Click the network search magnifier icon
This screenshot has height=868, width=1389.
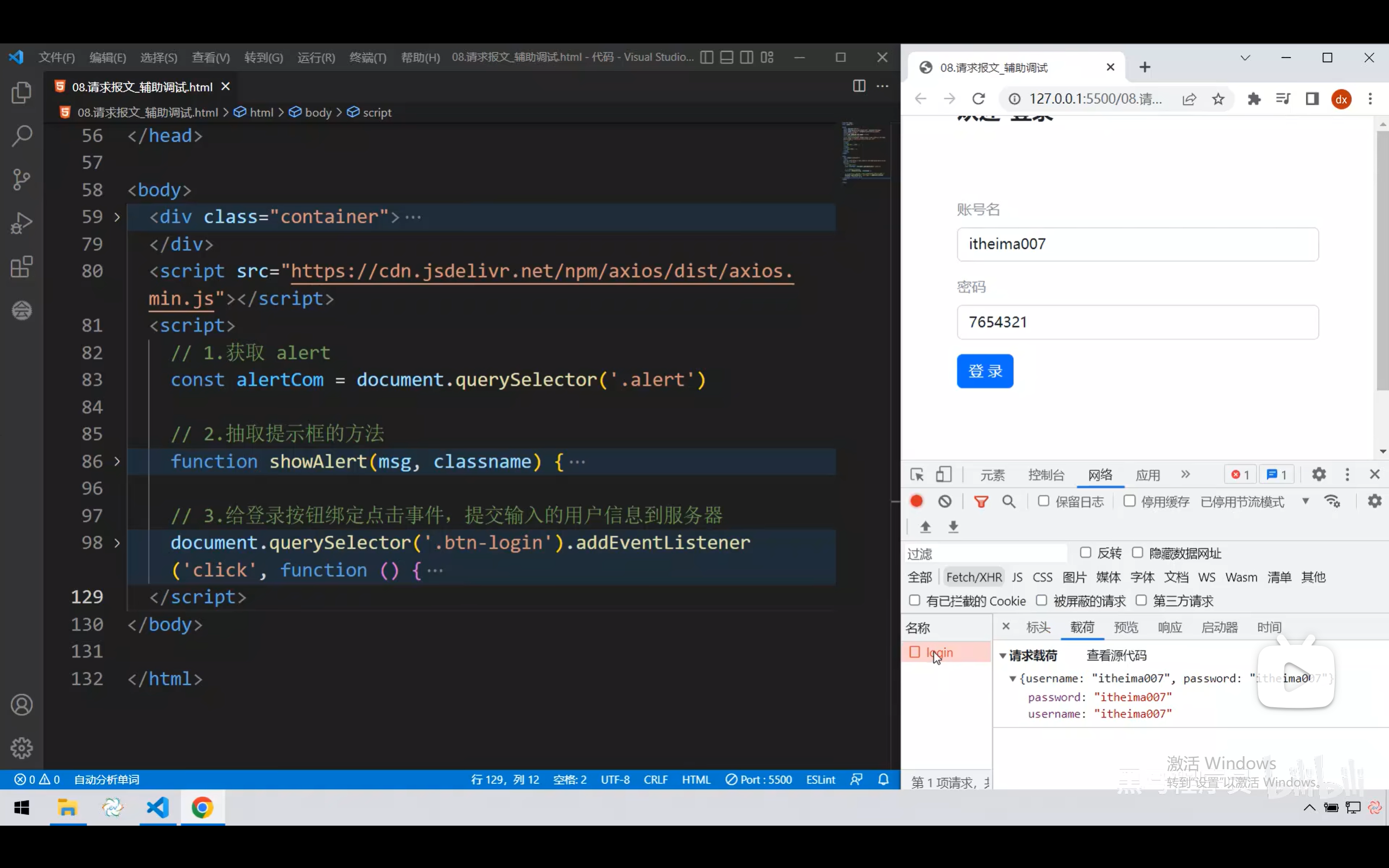1009,501
